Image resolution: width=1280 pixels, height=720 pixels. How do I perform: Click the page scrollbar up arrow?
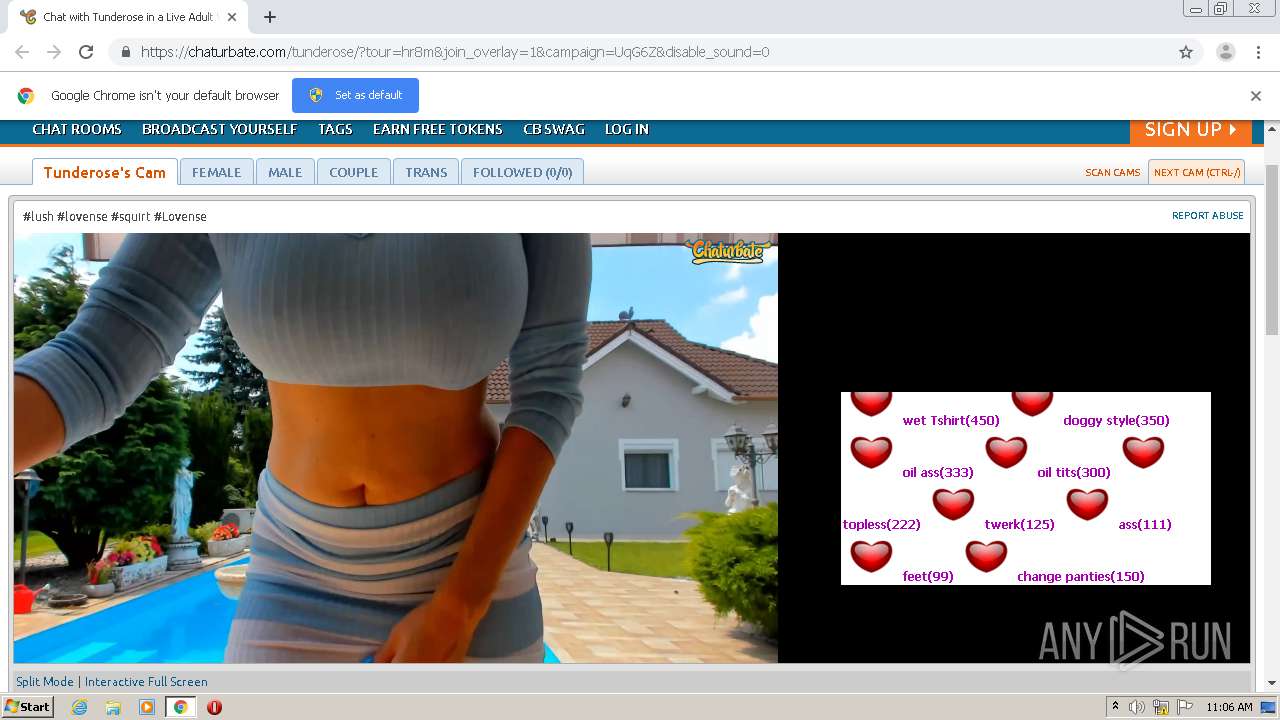point(1272,128)
